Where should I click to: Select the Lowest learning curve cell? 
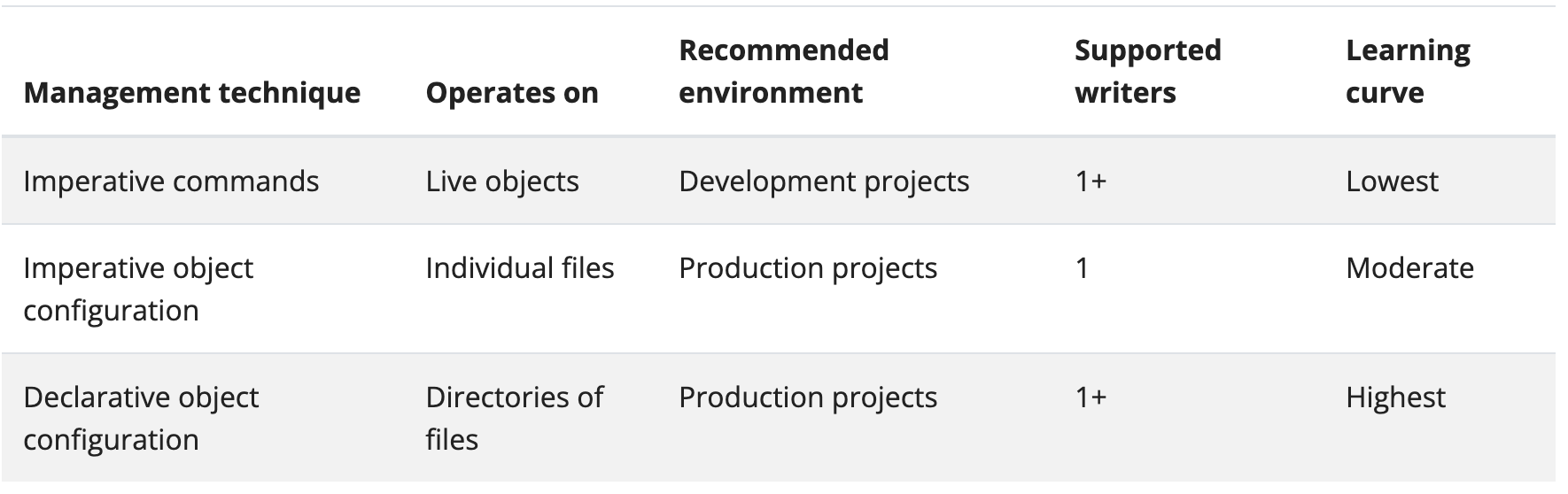pos(1392,181)
